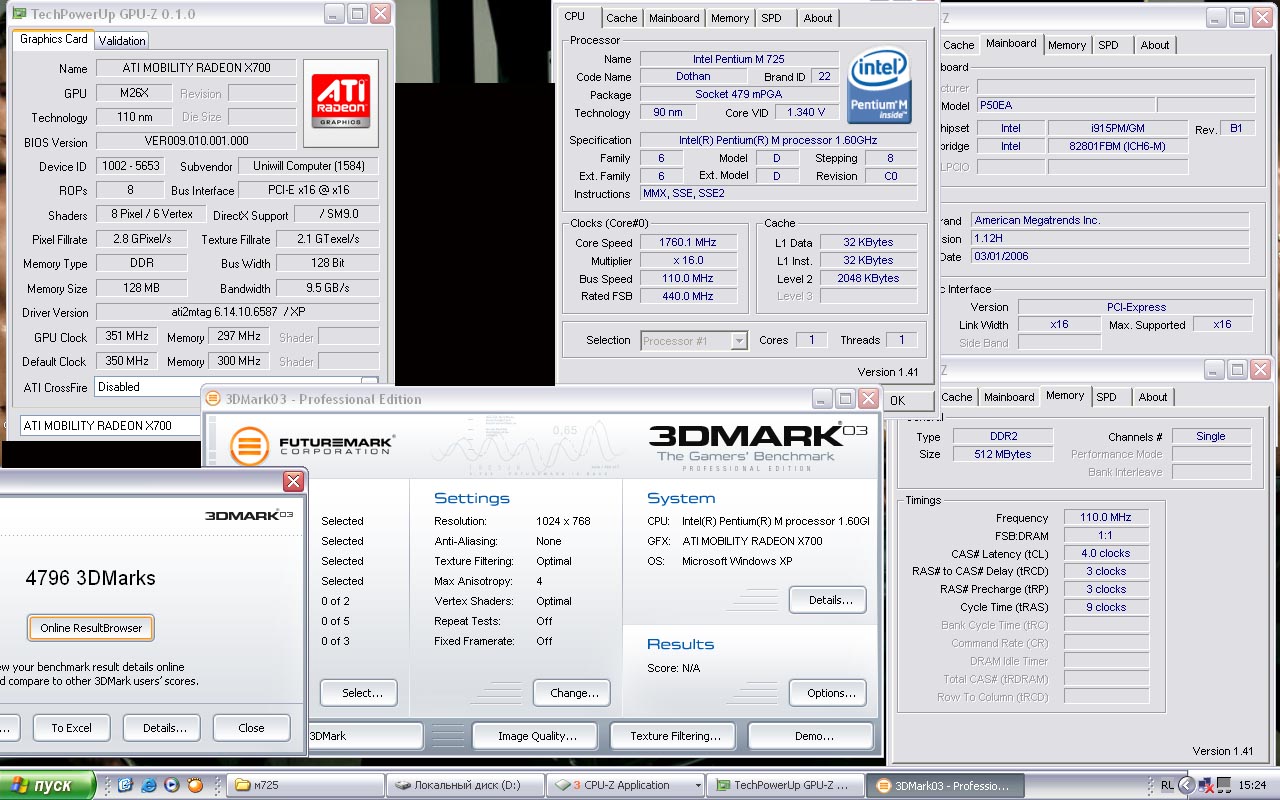Click the Resolution value 1024 x 768

click(x=563, y=521)
